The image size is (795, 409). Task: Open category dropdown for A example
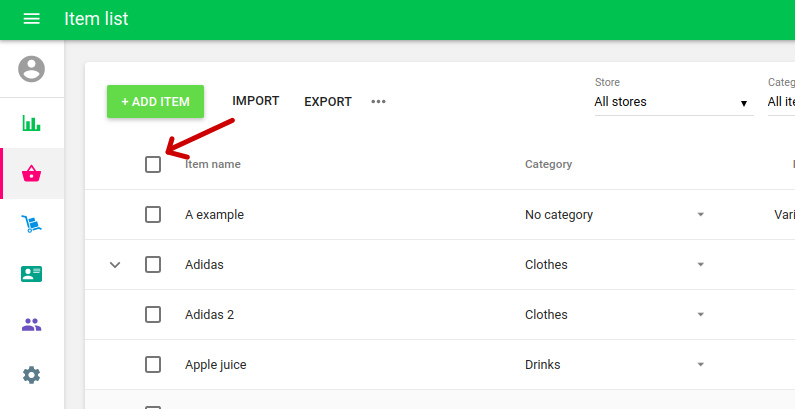tap(700, 214)
